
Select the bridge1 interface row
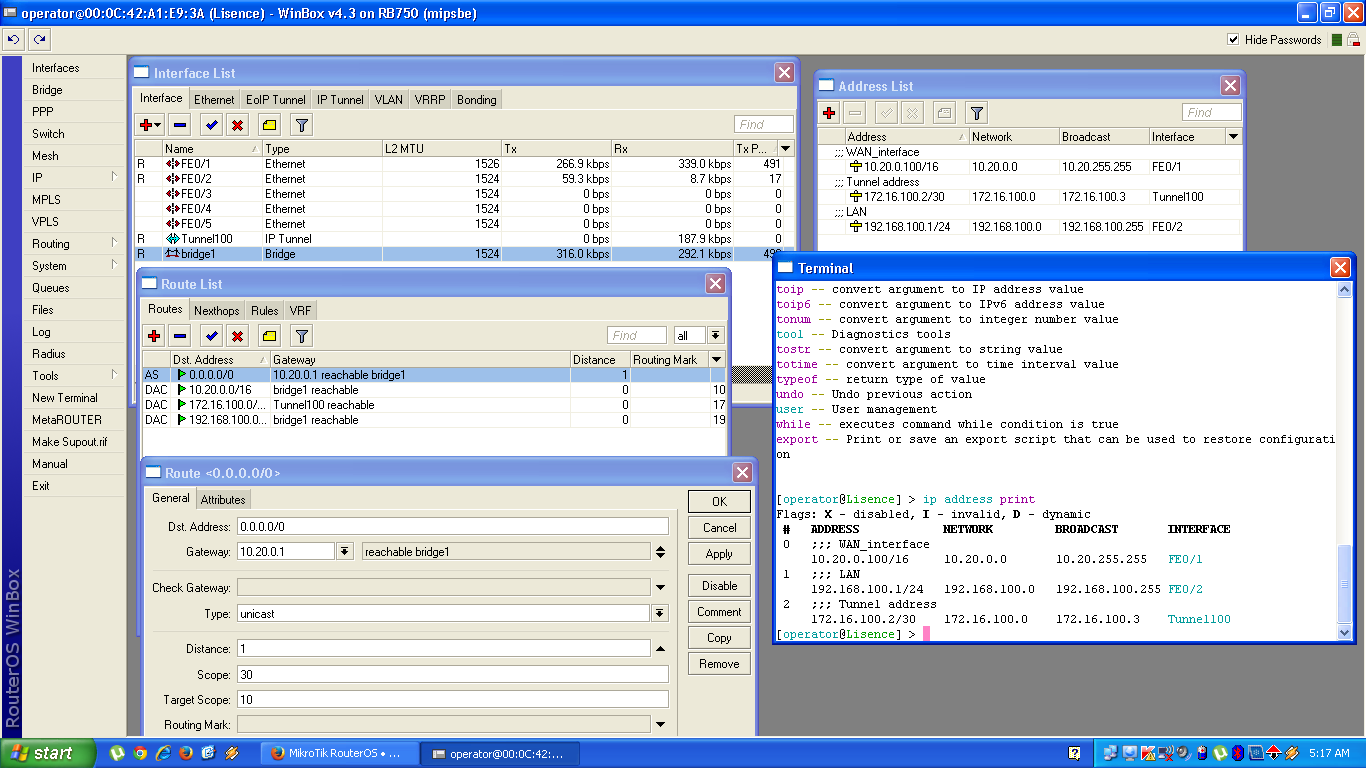(x=250, y=253)
